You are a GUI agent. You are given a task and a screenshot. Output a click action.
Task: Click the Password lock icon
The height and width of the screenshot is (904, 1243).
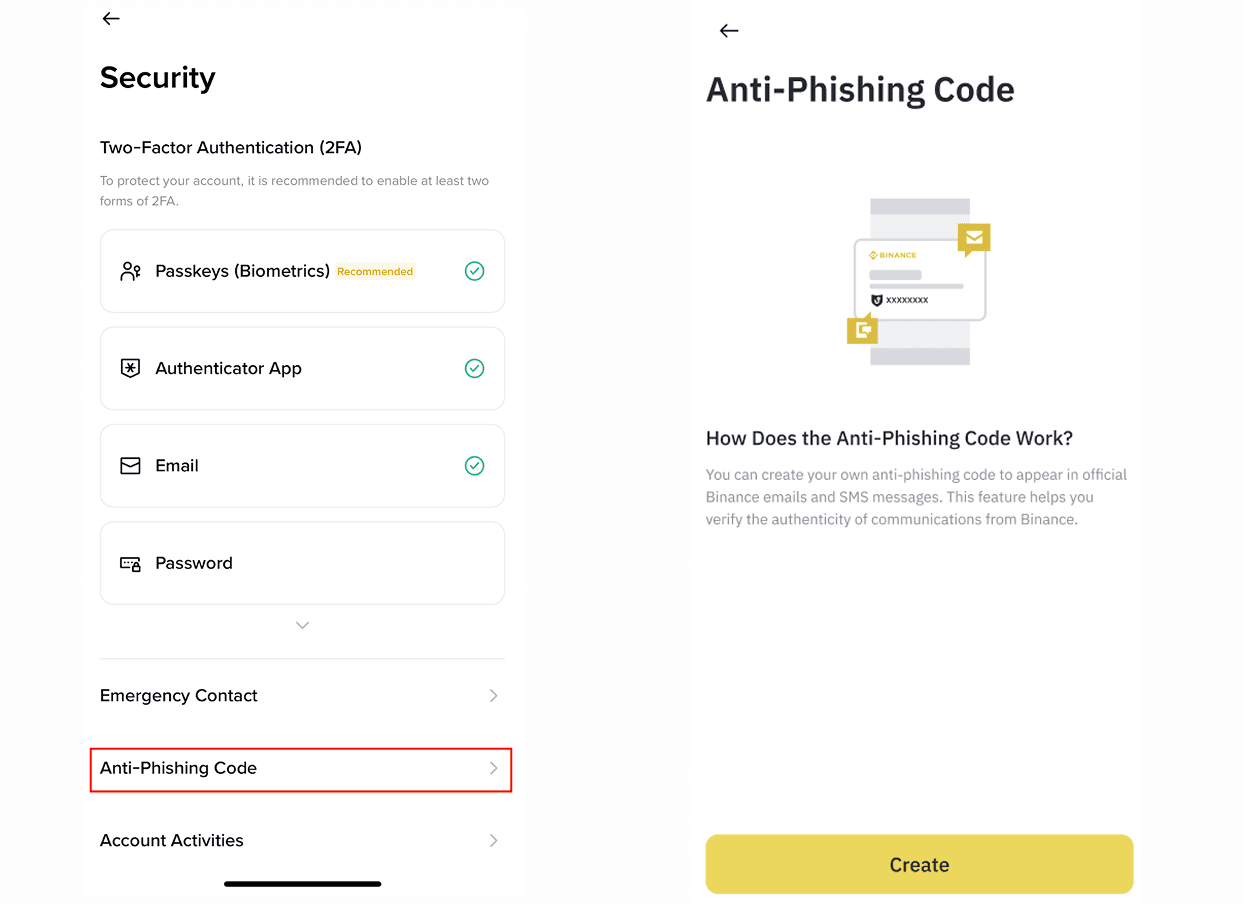click(130, 564)
